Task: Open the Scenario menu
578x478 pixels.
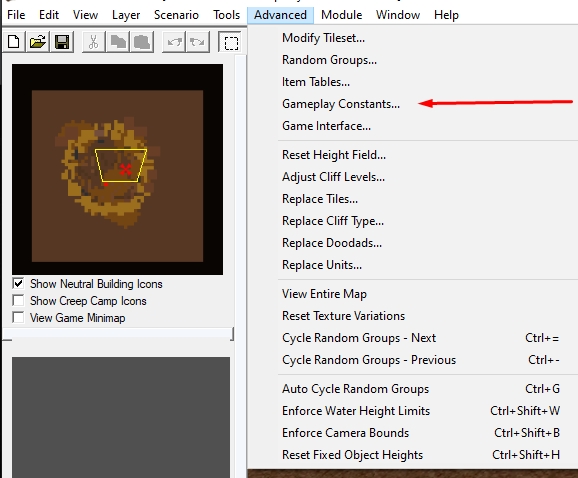Action: (x=176, y=15)
